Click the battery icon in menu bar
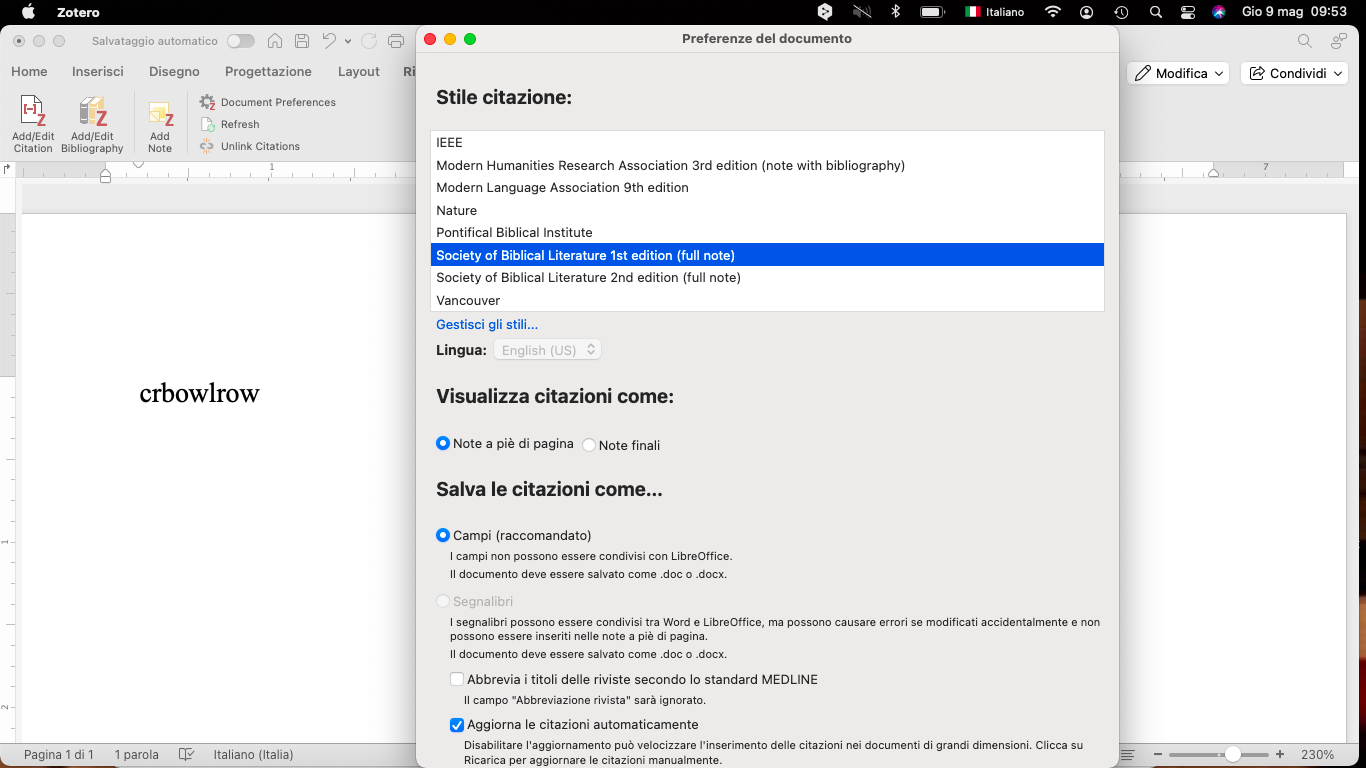The image size is (1366, 768). tap(932, 12)
